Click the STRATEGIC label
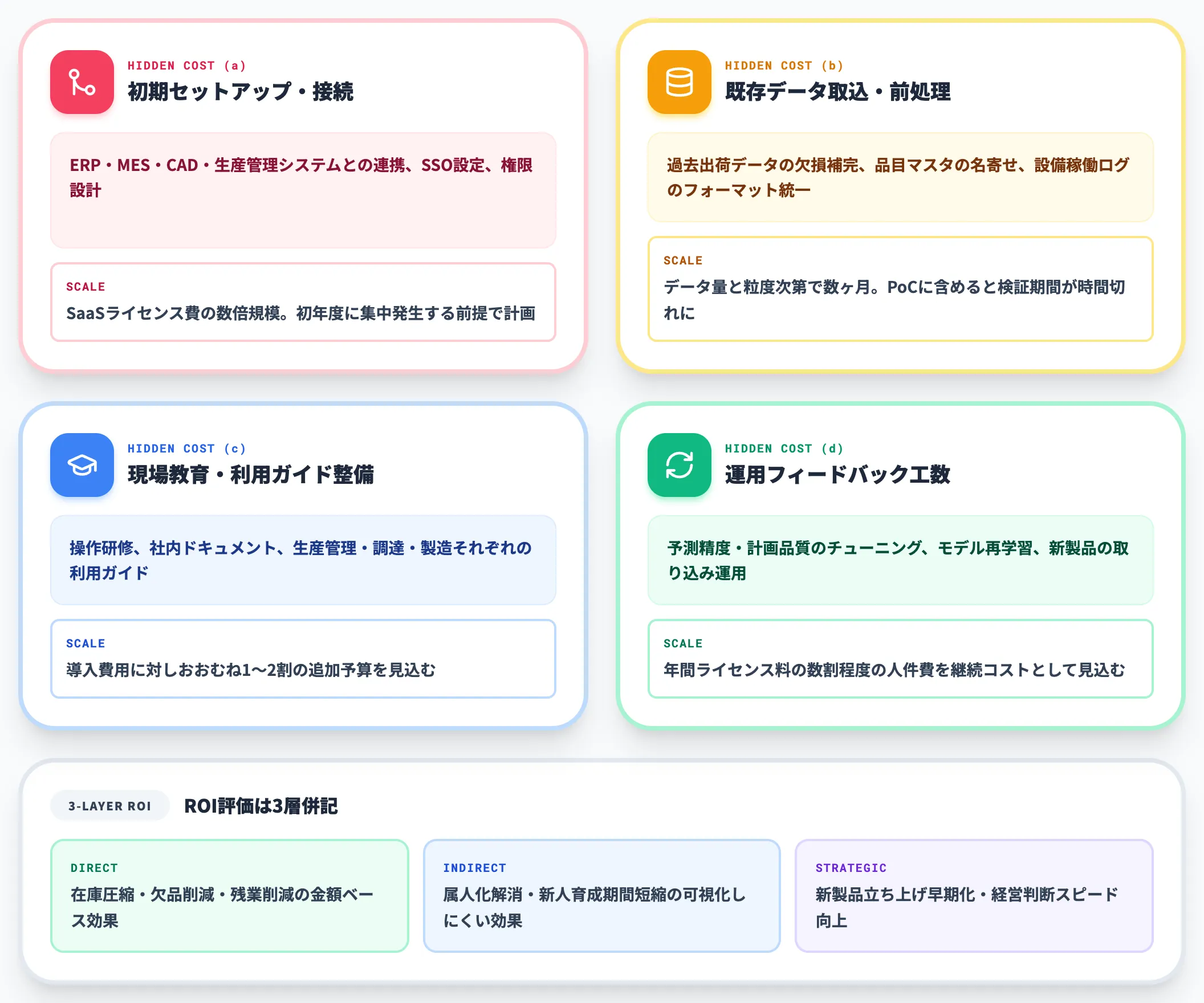Image resolution: width=1204 pixels, height=1003 pixels. tap(851, 868)
